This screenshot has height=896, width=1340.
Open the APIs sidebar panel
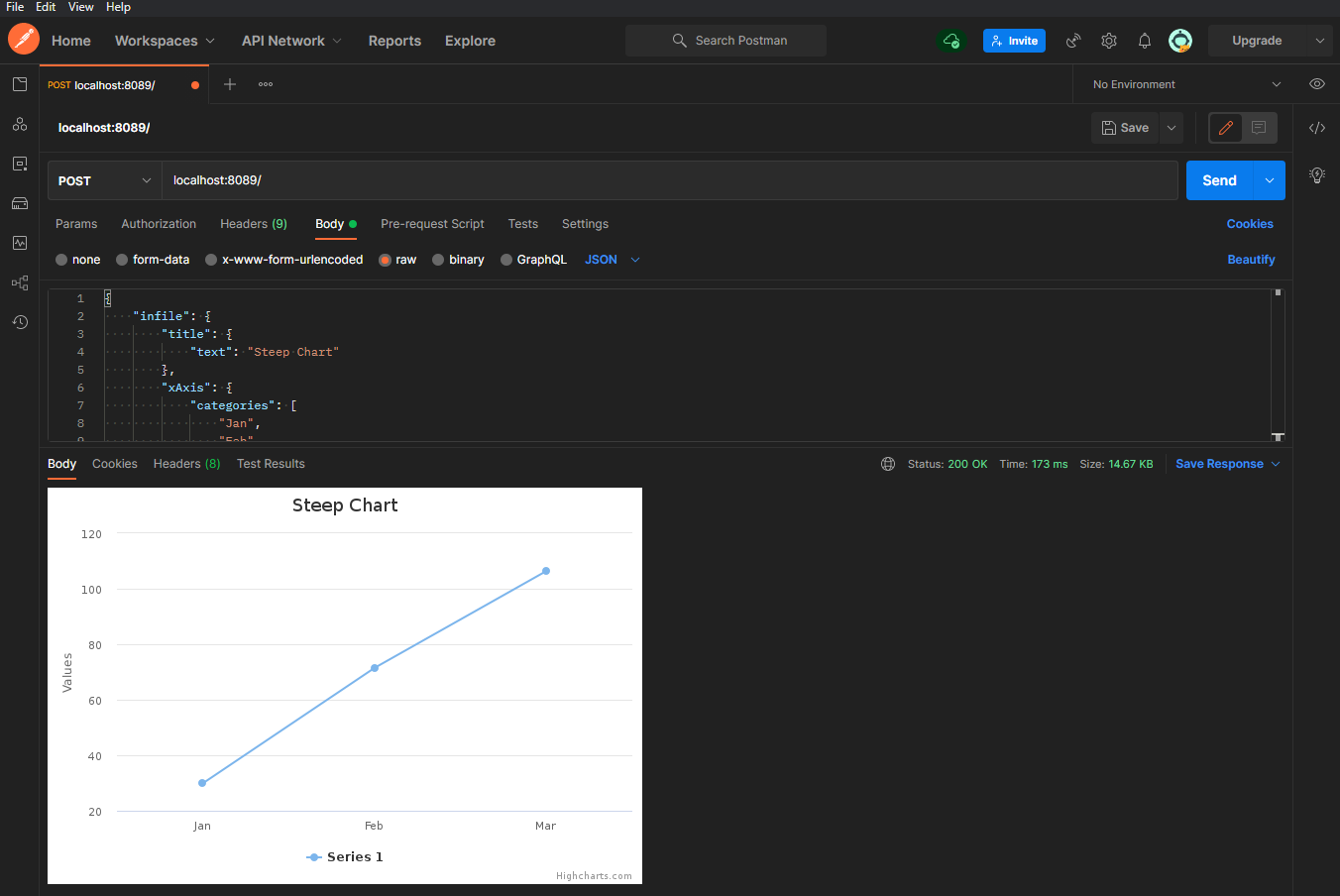tap(20, 124)
